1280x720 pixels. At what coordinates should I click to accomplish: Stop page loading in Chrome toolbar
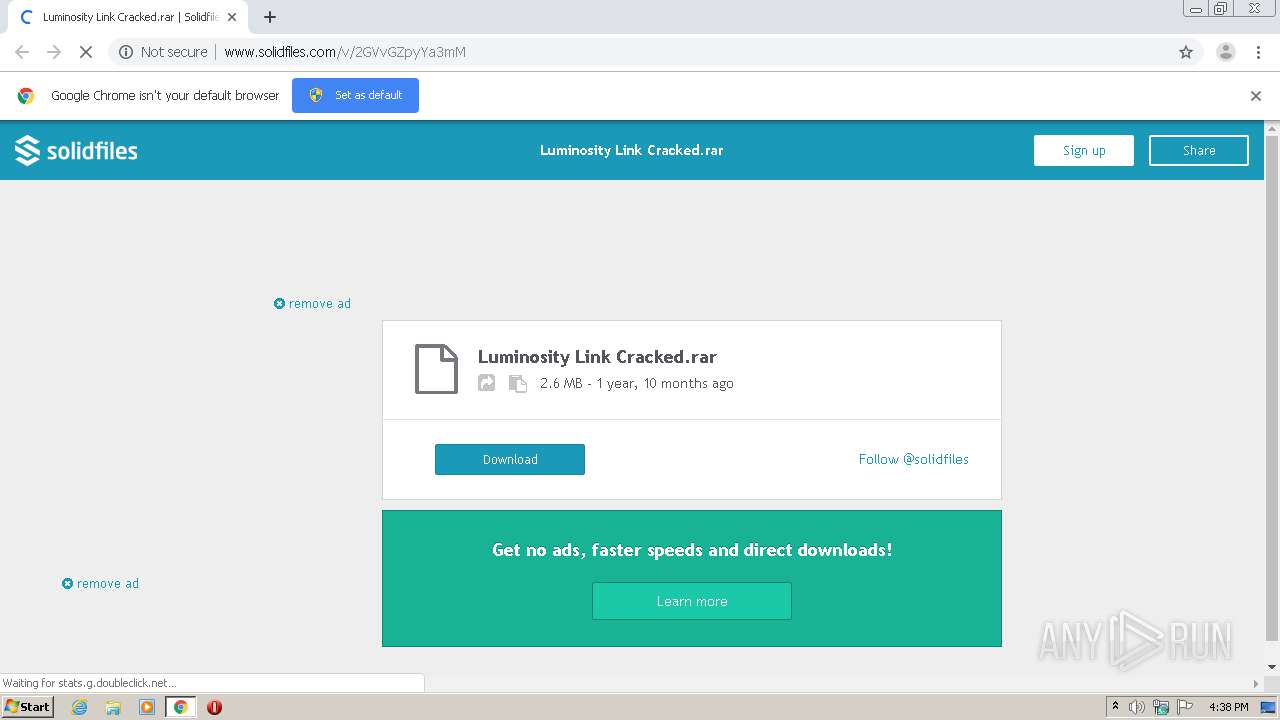[86, 52]
